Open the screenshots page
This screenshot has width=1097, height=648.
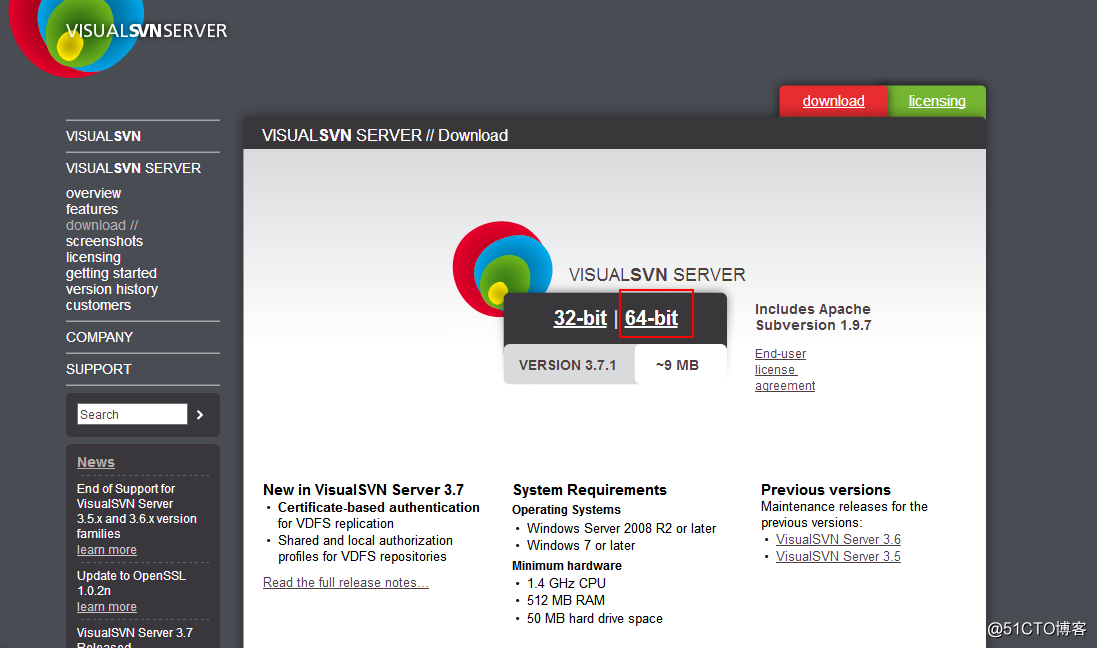pos(104,241)
